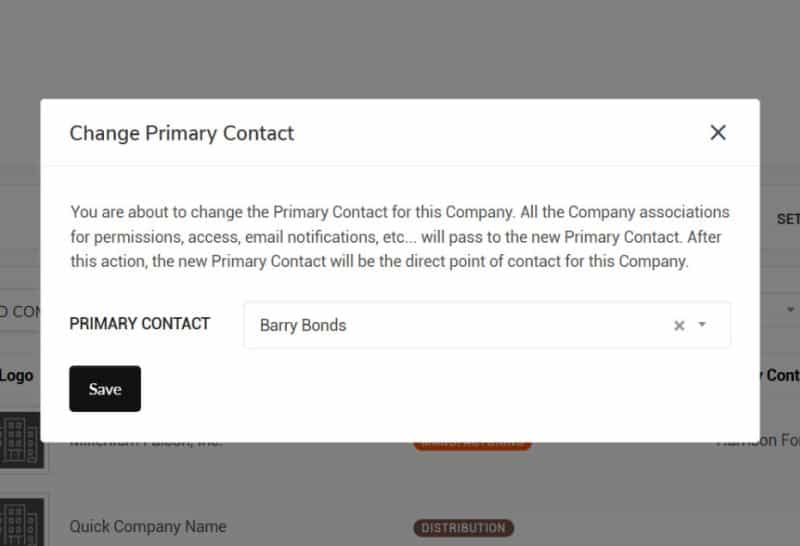The image size is (800, 546).
Task: Expand the dimmed dropdown caret behind dialog
Action: [x=790, y=310]
